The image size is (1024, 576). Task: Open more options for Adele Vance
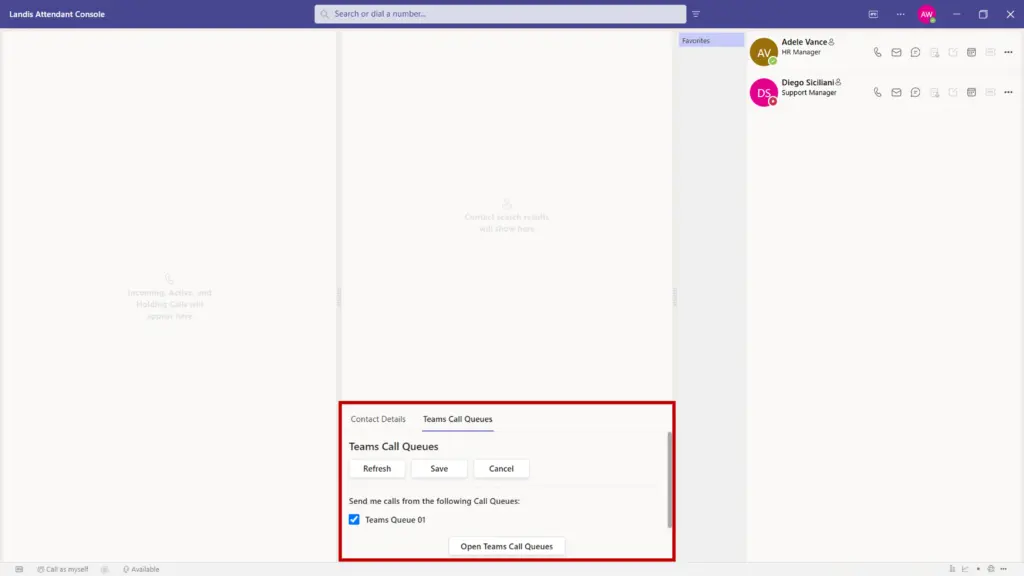tap(1008, 52)
